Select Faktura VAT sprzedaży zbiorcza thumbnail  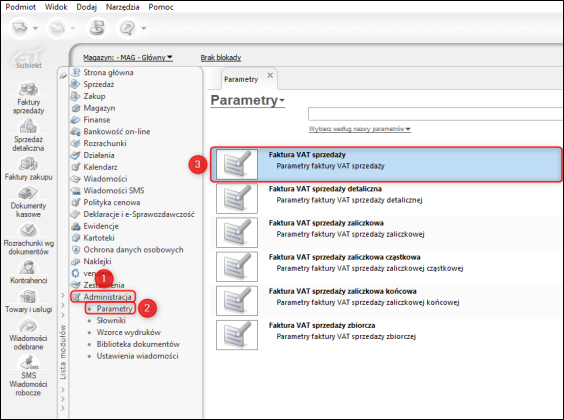tap(237, 335)
